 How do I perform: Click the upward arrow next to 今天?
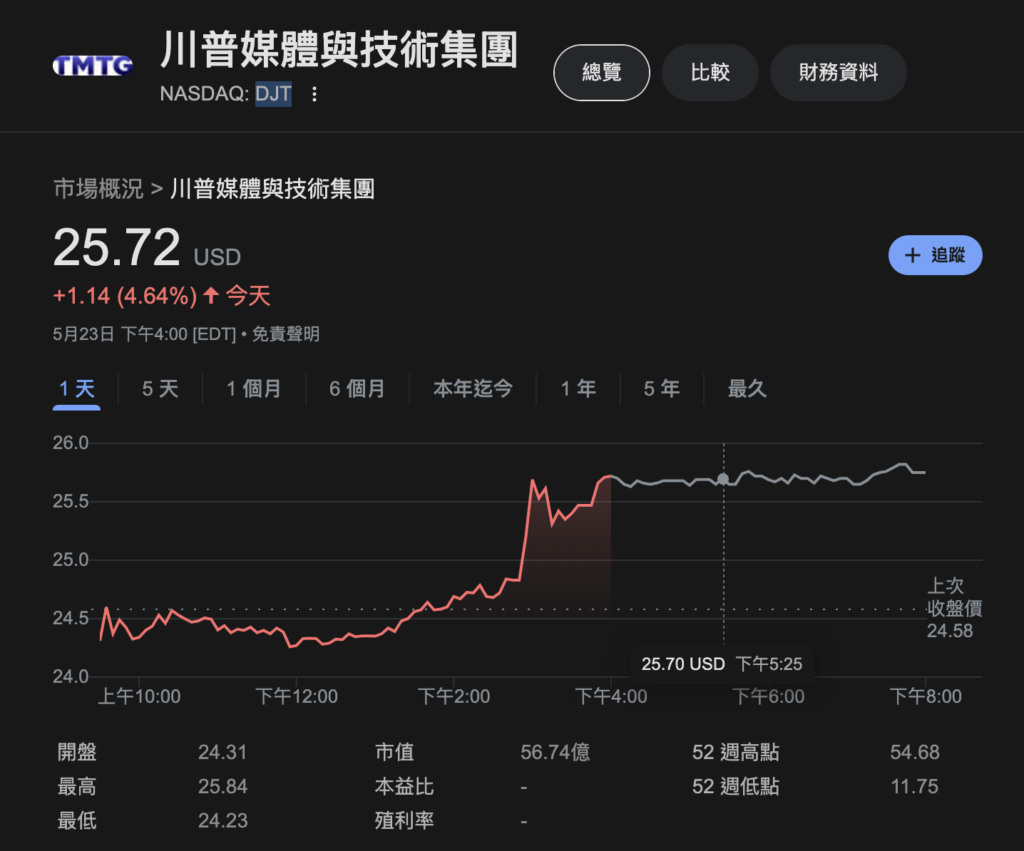click(x=210, y=295)
